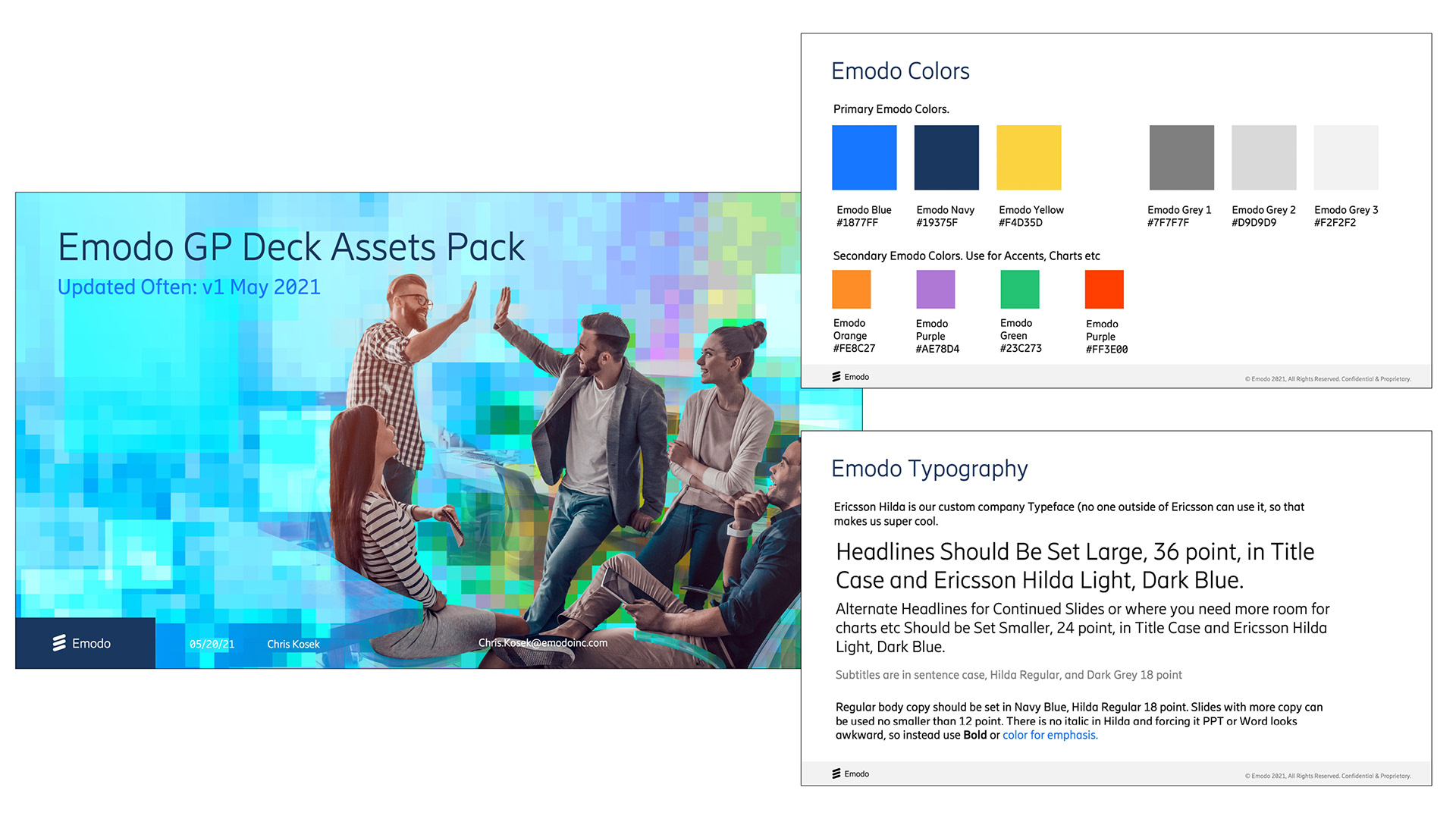Click the #F4D35D hex code text

(x=1020, y=223)
